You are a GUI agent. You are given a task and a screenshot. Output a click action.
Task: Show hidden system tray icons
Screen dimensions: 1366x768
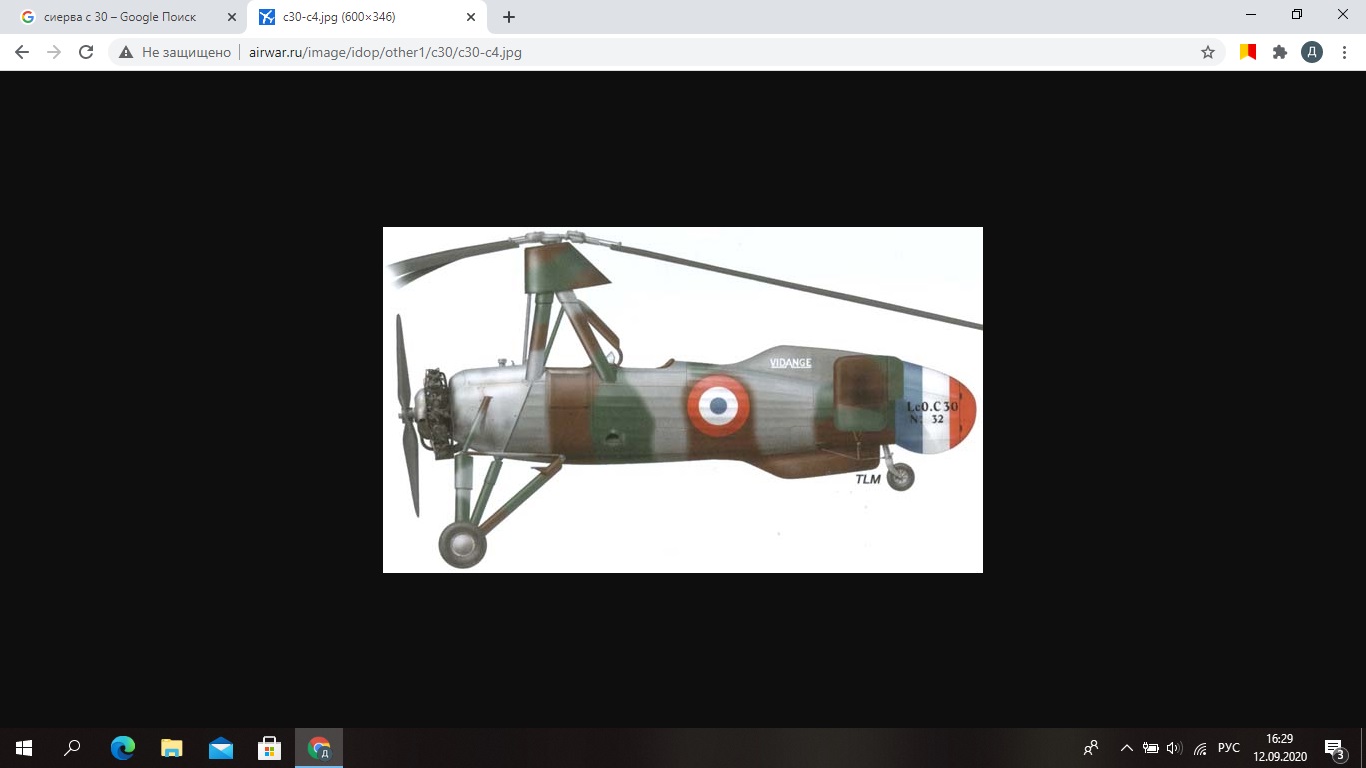pos(1127,748)
